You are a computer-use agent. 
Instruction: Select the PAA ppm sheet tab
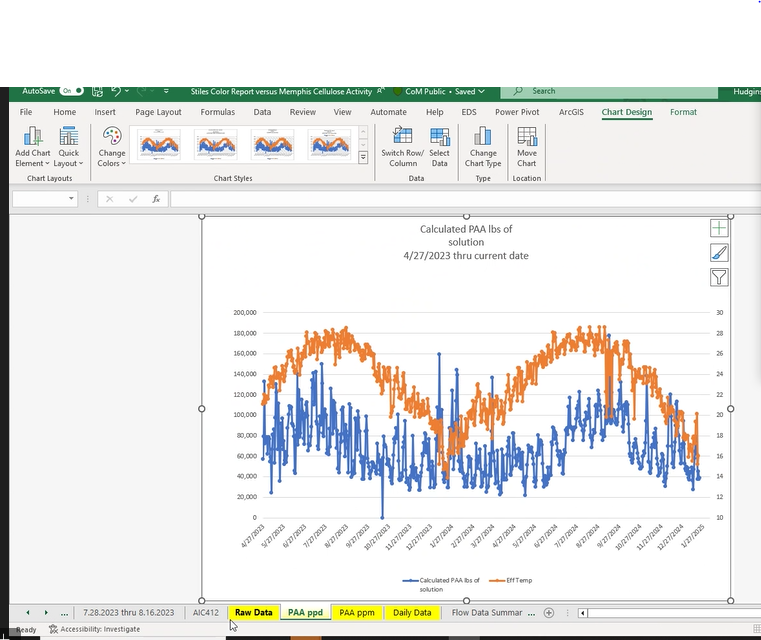pyautogui.click(x=356, y=612)
